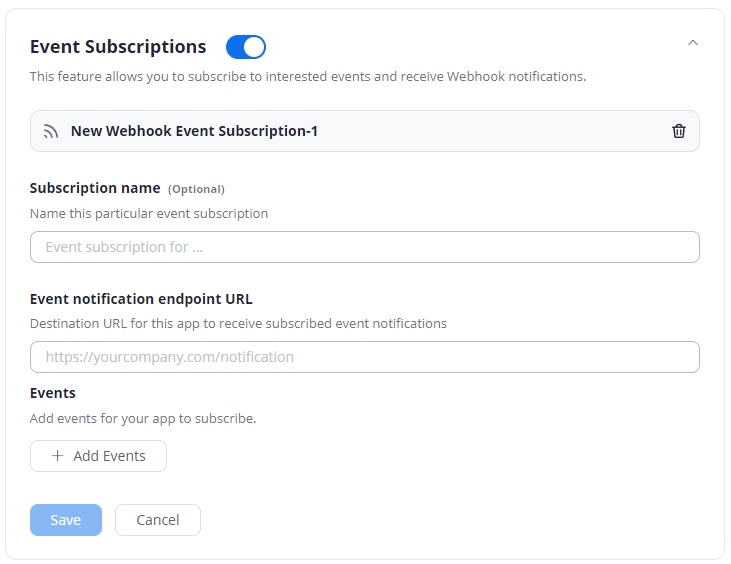Select New Webhook Event Subscription-1 row title
The image size is (731, 564).
point(194,131)
